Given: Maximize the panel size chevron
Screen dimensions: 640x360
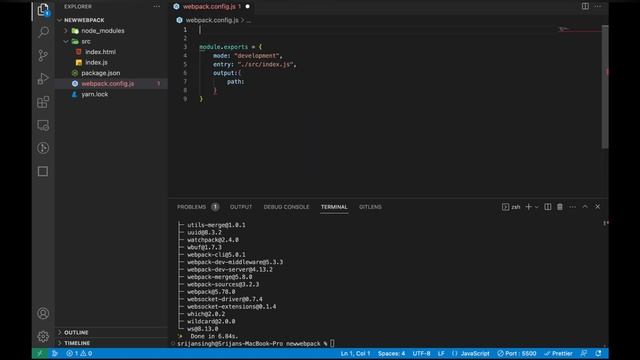Looking at the screenshot, I should coord(585,207).
